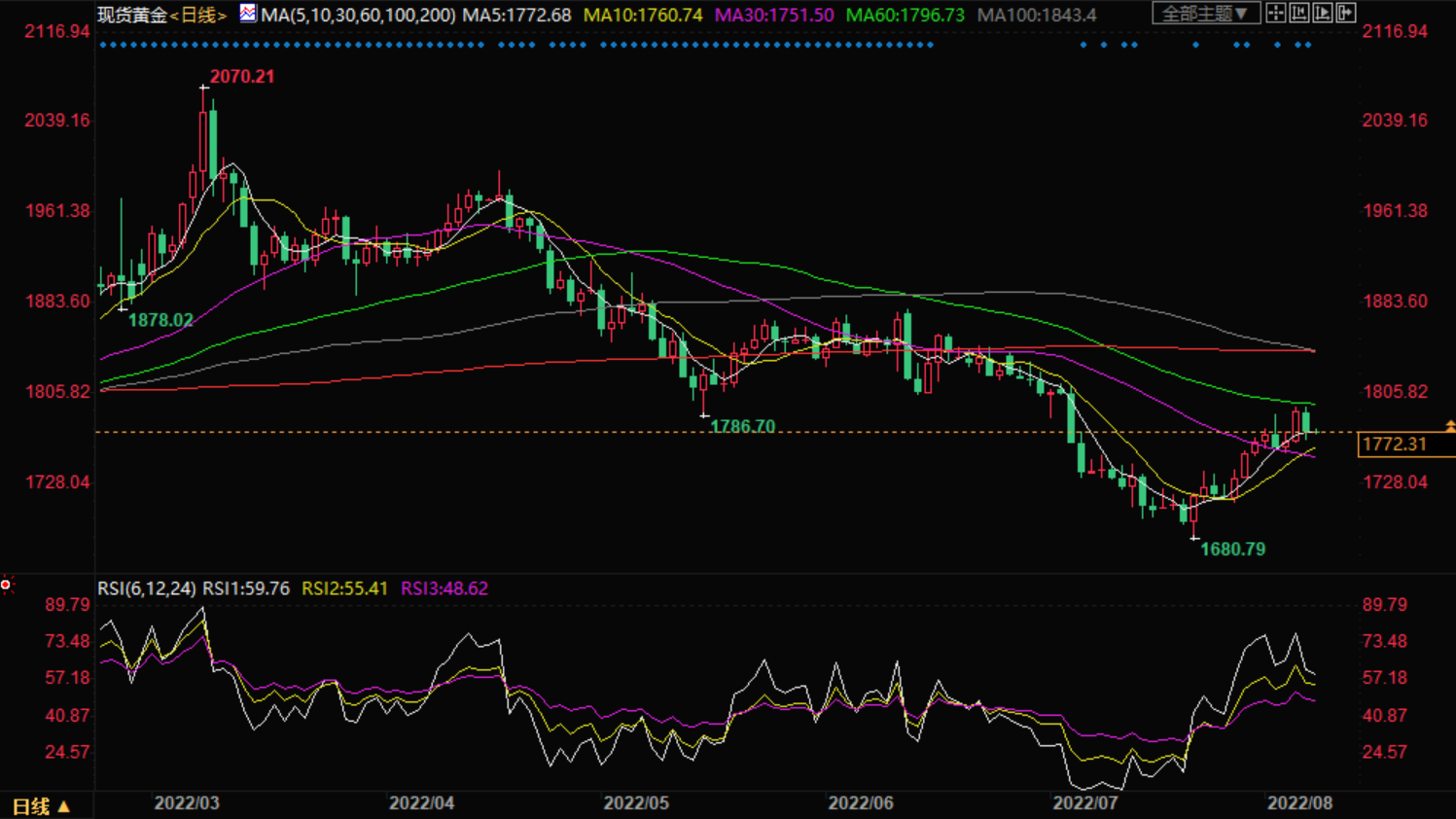Viewport: 1456px width, 819px height.
Task: Click the <日线> period label in title
Action: tap(198, 16)
